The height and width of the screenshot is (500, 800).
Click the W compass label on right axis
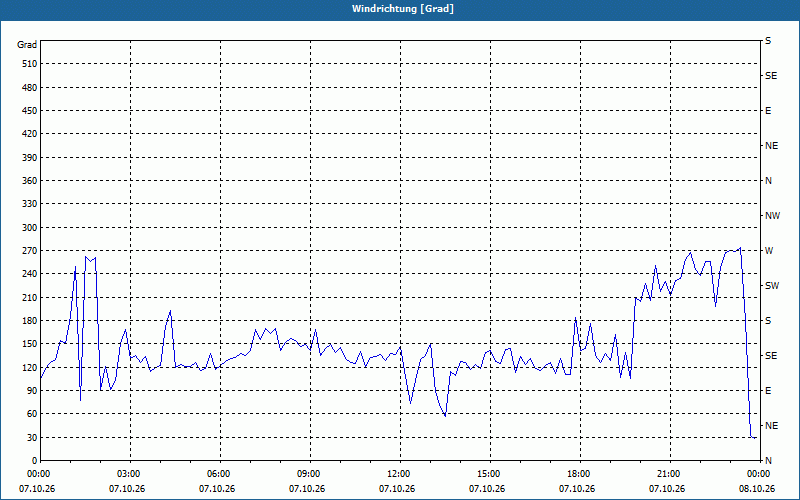[x=769, y=251]
